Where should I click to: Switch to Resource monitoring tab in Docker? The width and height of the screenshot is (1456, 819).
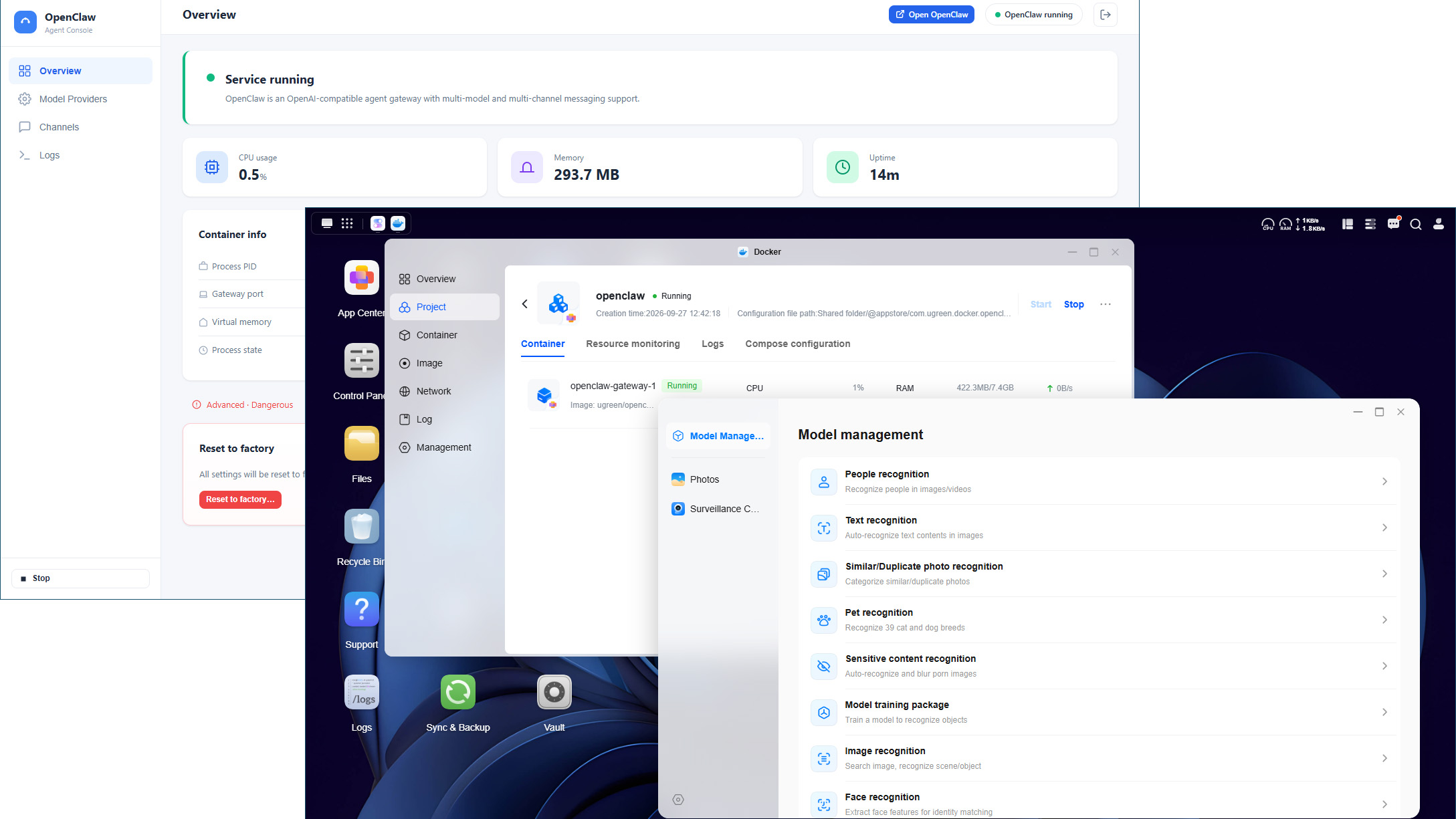tap(633, 344)
